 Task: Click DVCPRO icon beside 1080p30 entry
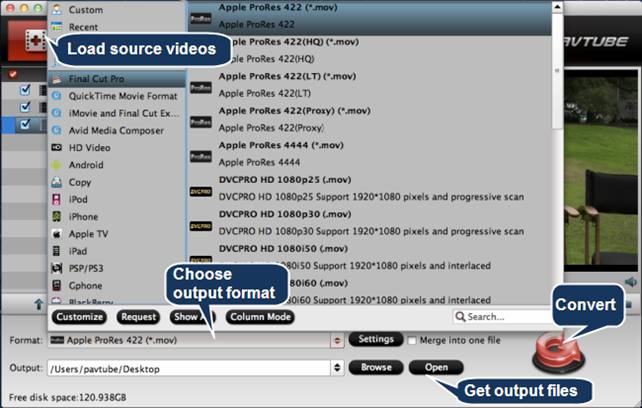tap(201, 226)
